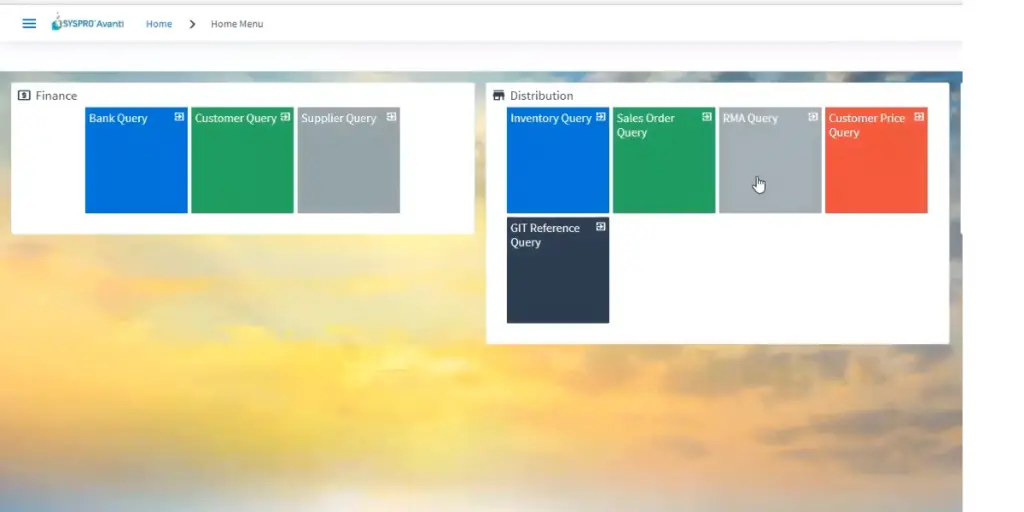Click the corner launch icon on Inventory Query

[601, 117]
